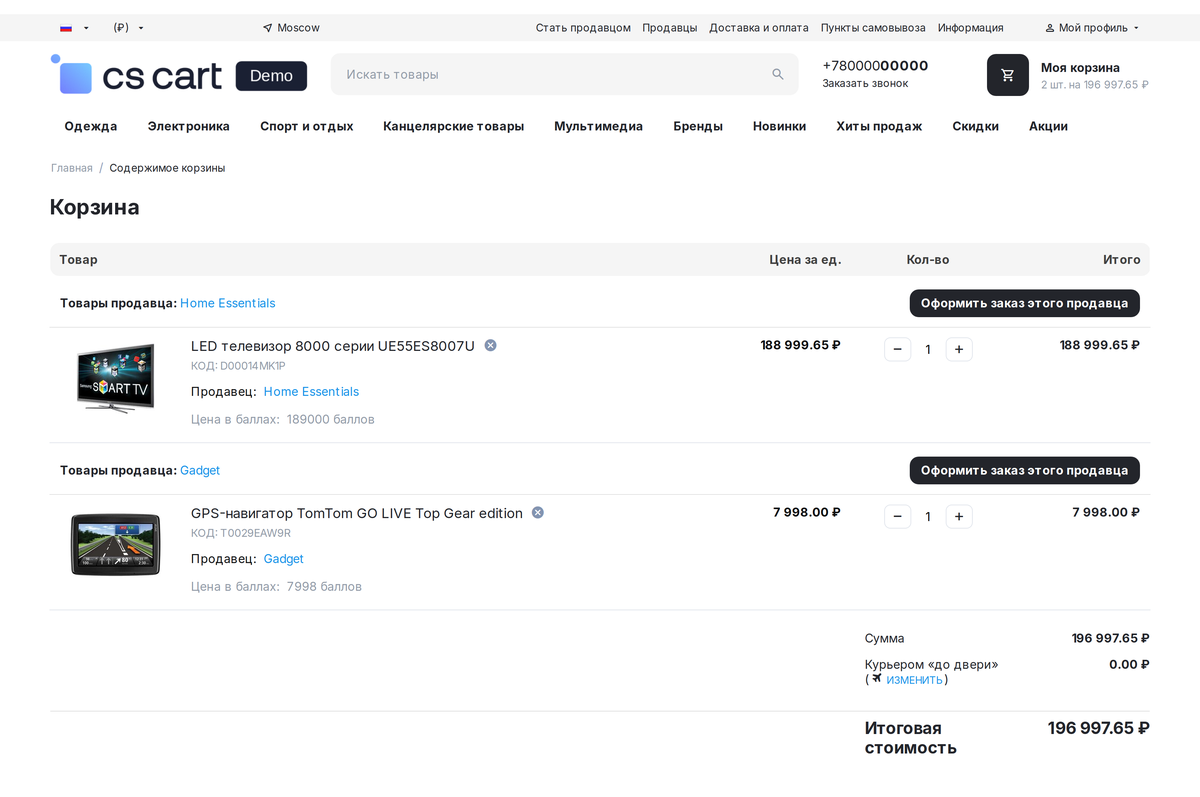Open Хиты продаж section
The height and width of the screenshot is (797, 1200).
coord(879,126)
